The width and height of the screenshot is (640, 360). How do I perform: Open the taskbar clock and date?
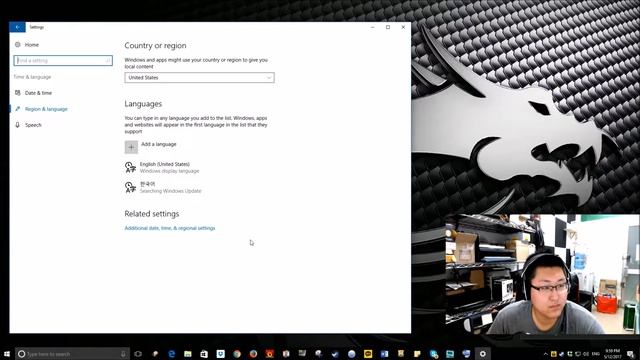[x=612, y=354]
